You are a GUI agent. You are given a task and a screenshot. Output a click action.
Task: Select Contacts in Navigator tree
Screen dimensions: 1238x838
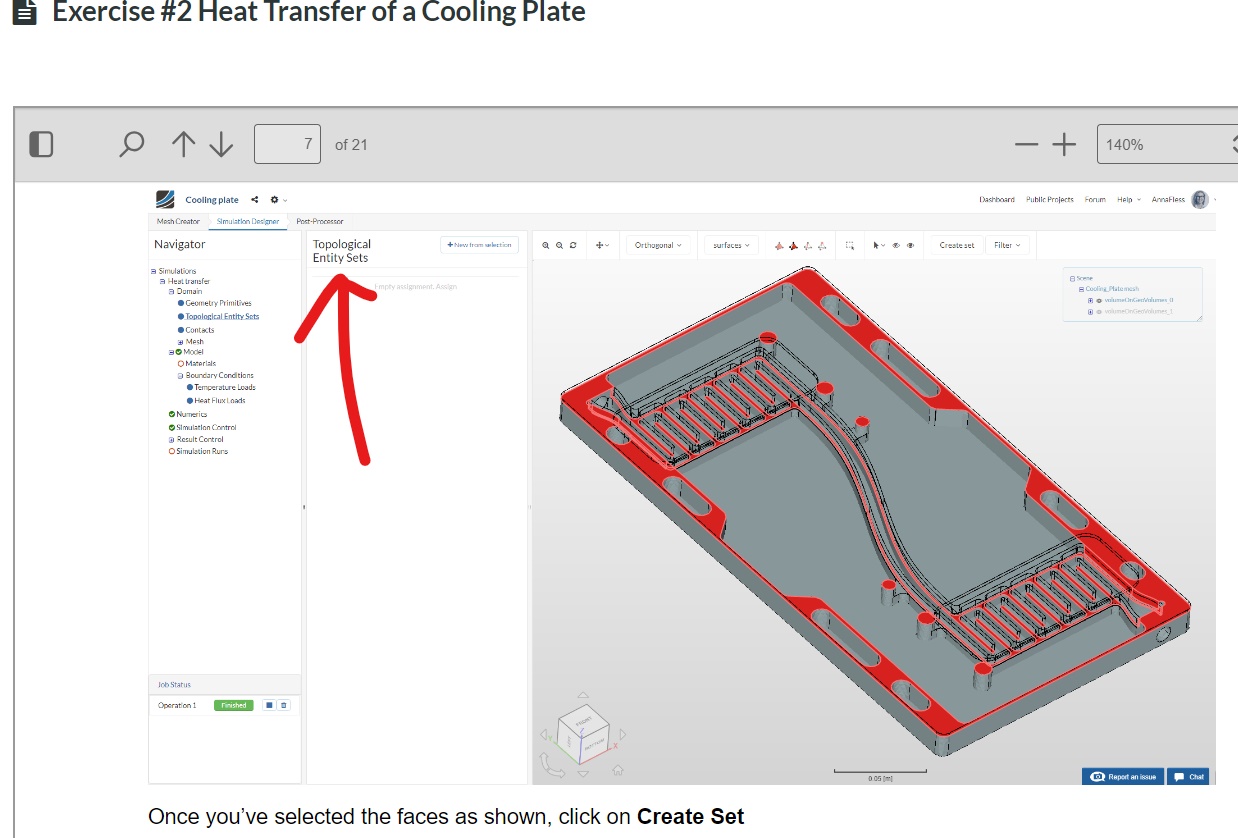click(x=199, y=330)
